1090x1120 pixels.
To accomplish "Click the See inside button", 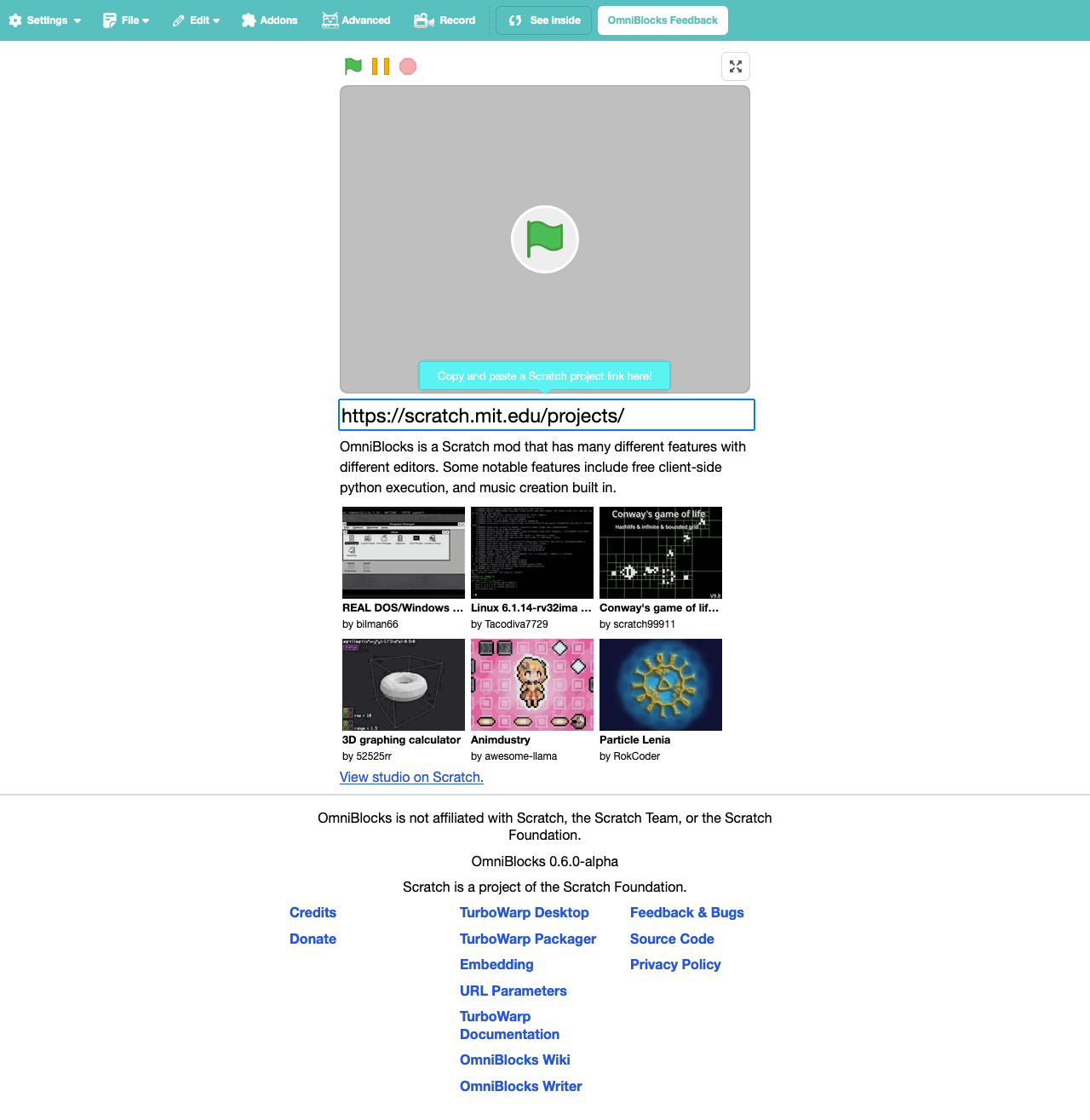I will tap(543, 20).
